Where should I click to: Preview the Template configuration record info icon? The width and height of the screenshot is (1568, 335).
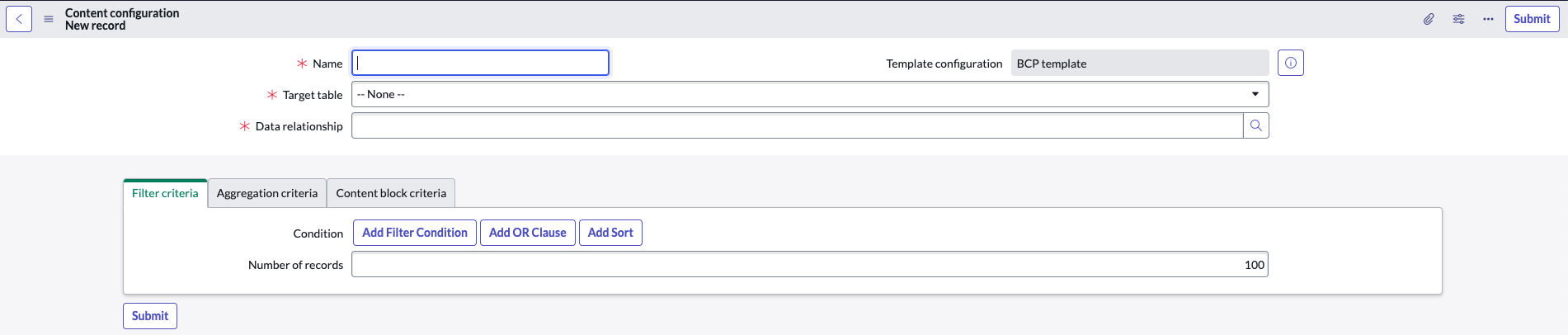pyautogui.click(x=1291, y=63)
